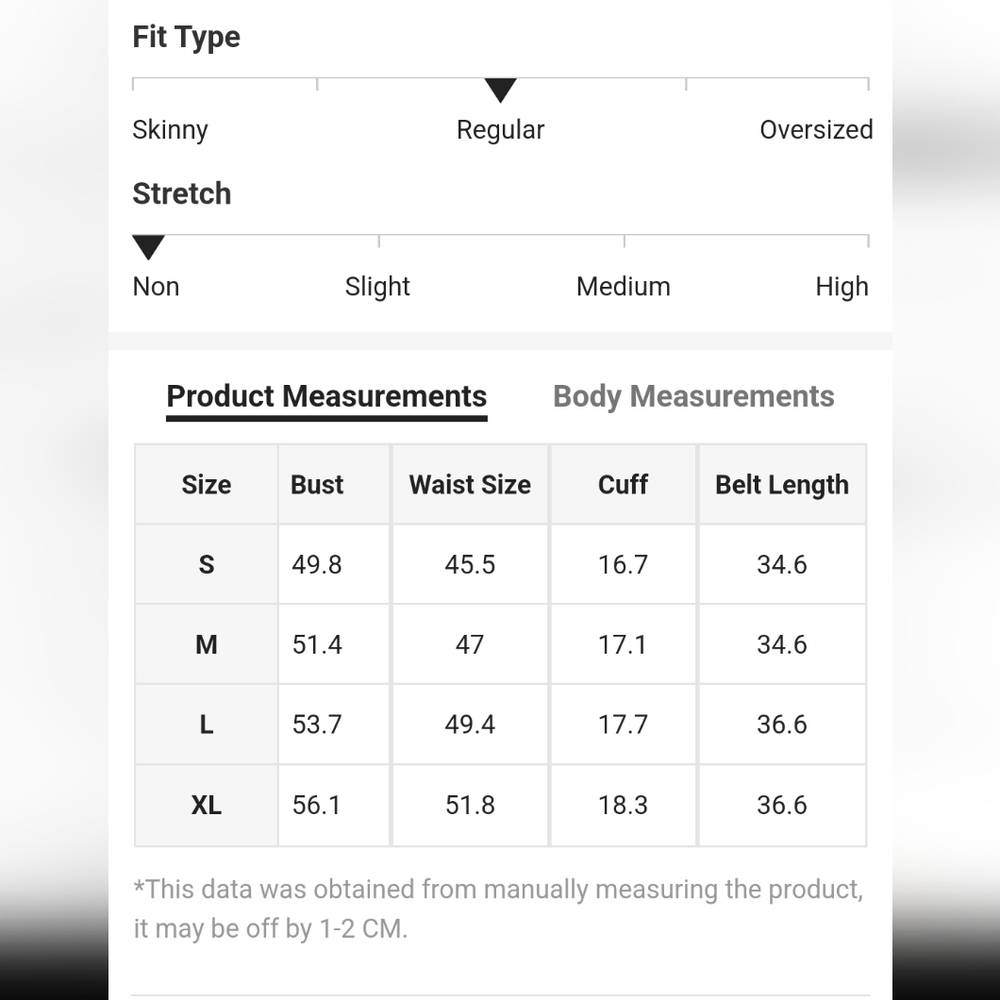This screenshot has height=1000, width=1000.
Task: Click the Slight label on Stretch scale
Action: pos(378,287)
